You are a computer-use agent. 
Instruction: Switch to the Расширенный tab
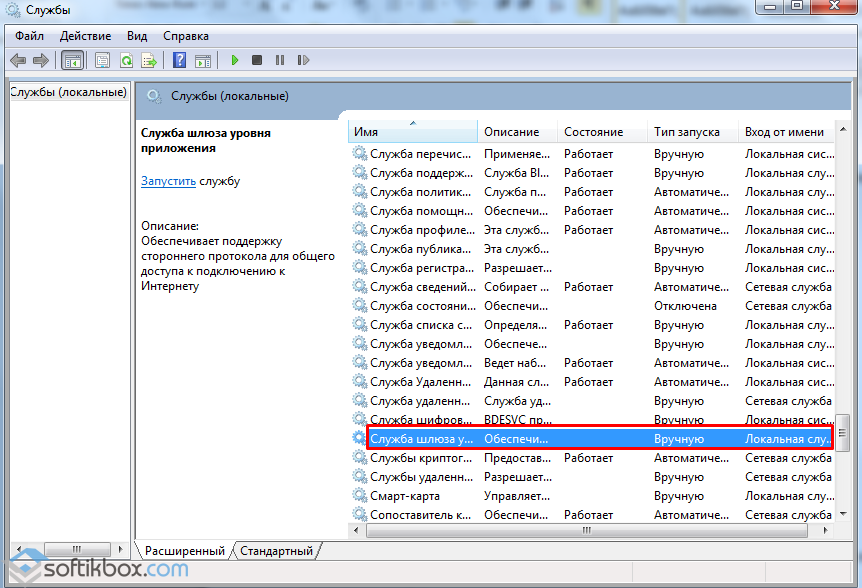pos(184,551)
